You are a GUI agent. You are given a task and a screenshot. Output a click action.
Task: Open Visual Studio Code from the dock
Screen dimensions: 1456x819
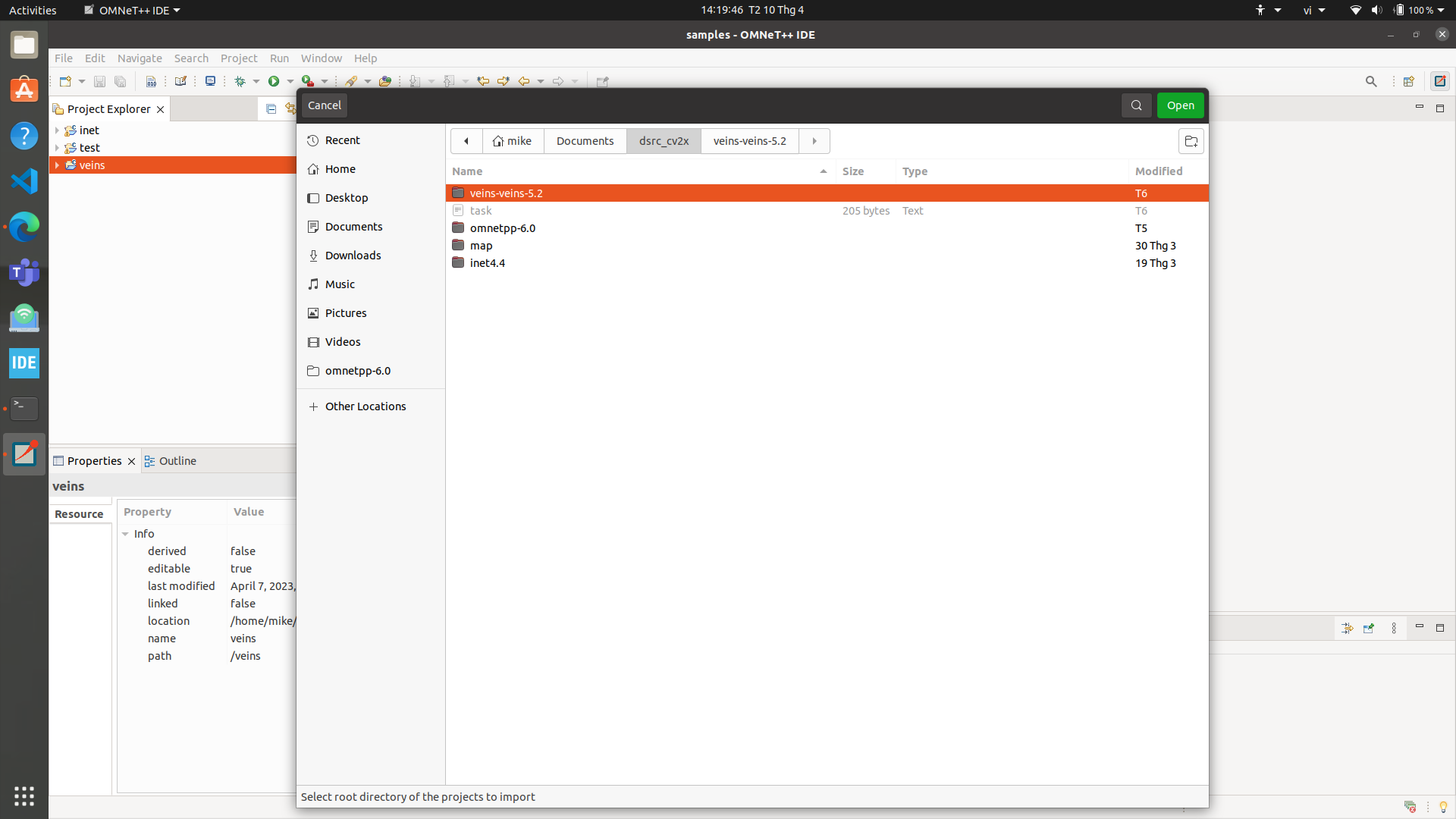(24, 181)
